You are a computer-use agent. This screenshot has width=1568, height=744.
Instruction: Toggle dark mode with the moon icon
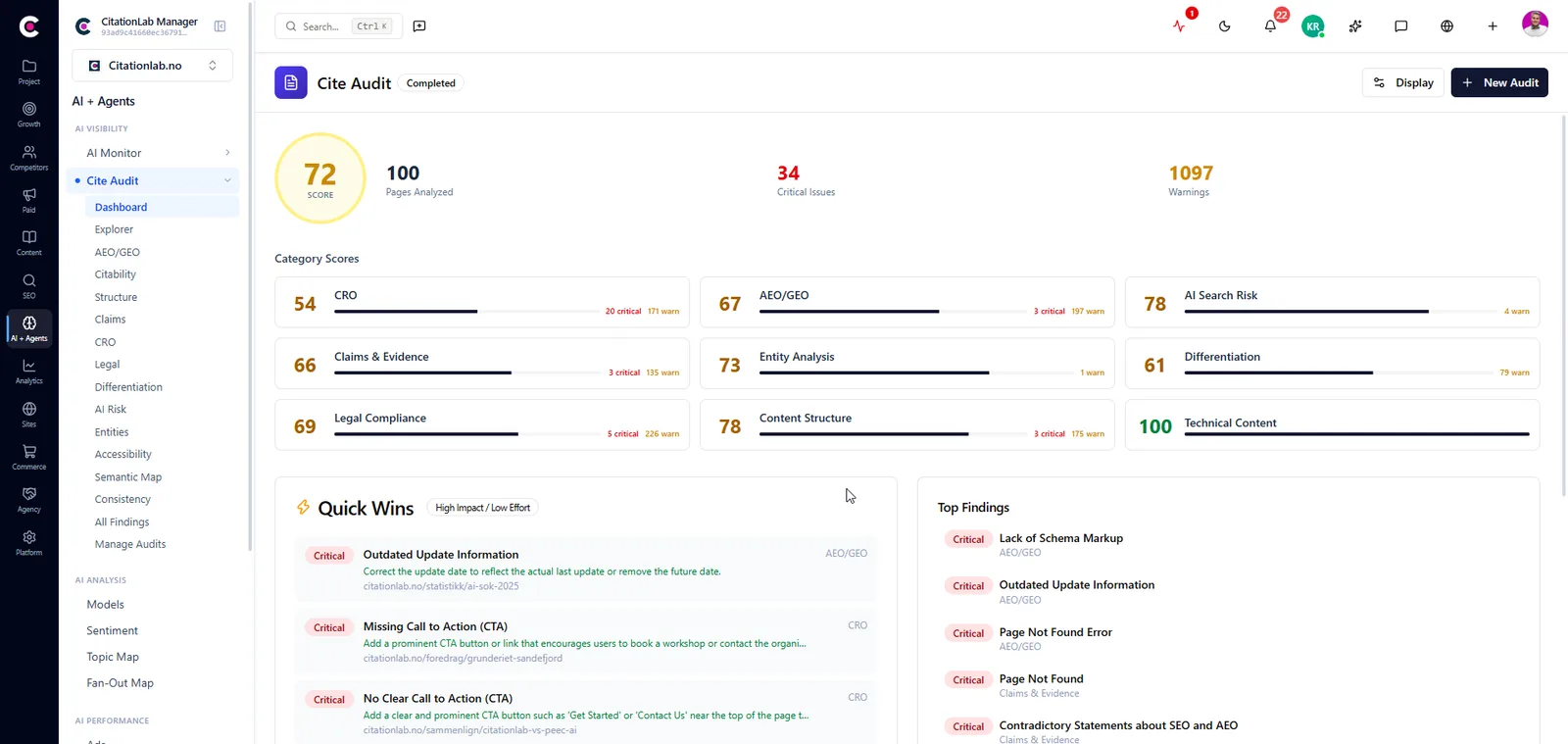point(1225,26)
